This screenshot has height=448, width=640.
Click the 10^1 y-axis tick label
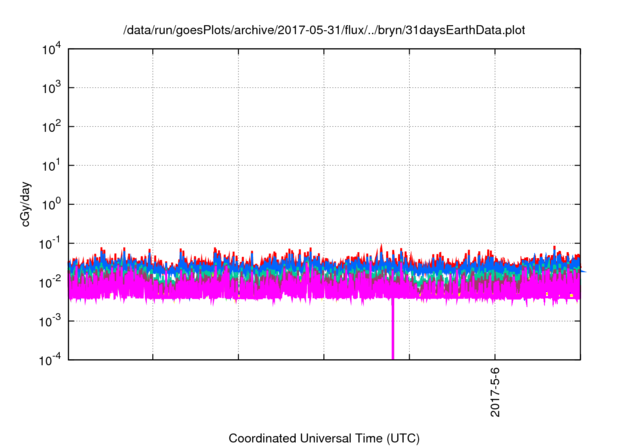[x=51, y=165]
